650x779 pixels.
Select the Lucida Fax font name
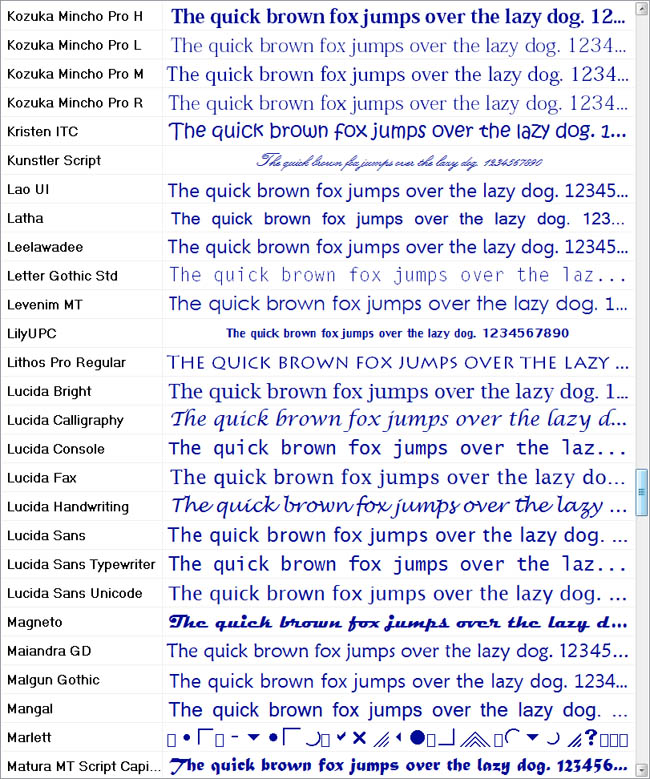(42, 478)
